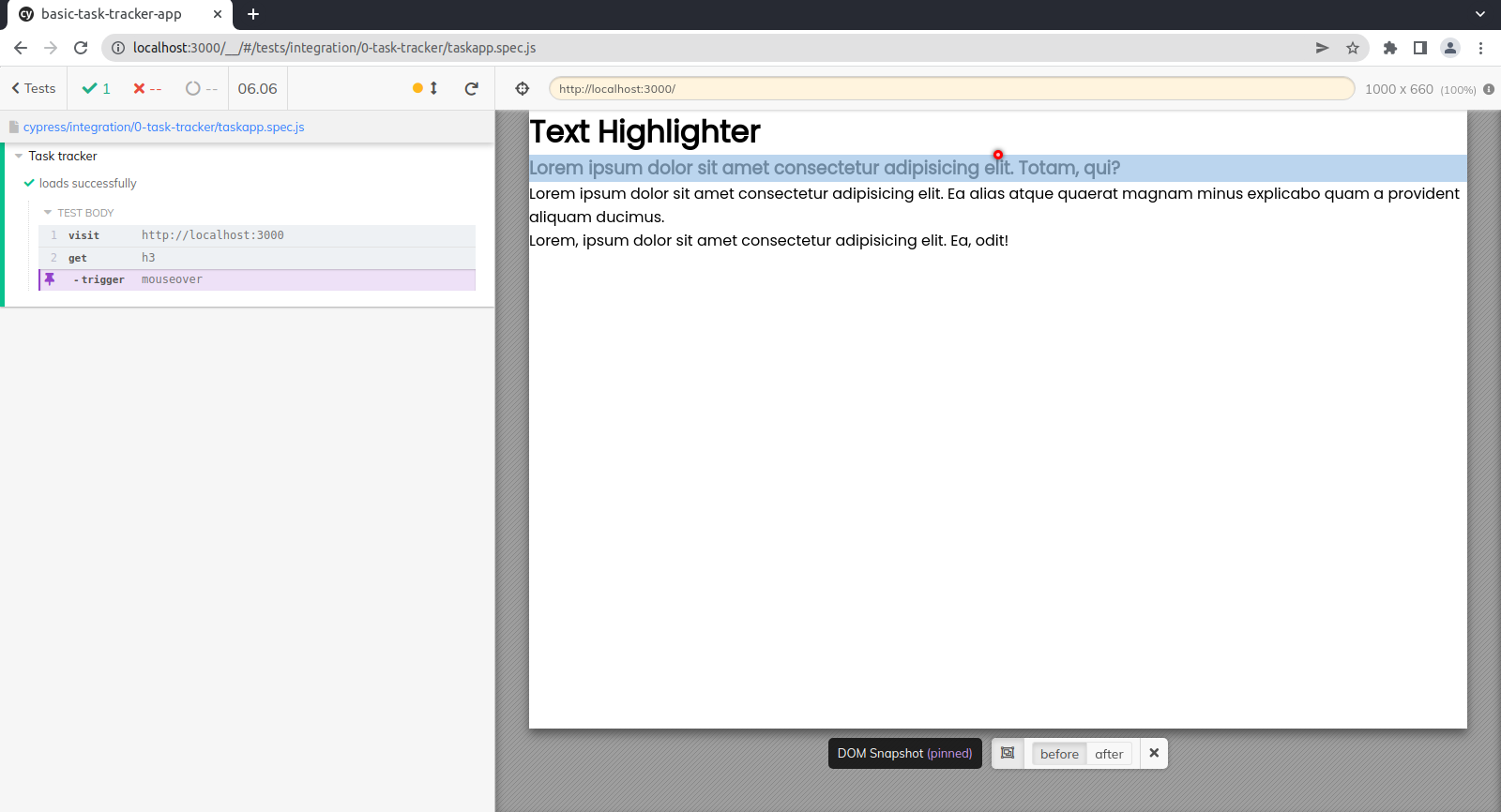Go back using the browser back arrow

[x=21, y=48]
